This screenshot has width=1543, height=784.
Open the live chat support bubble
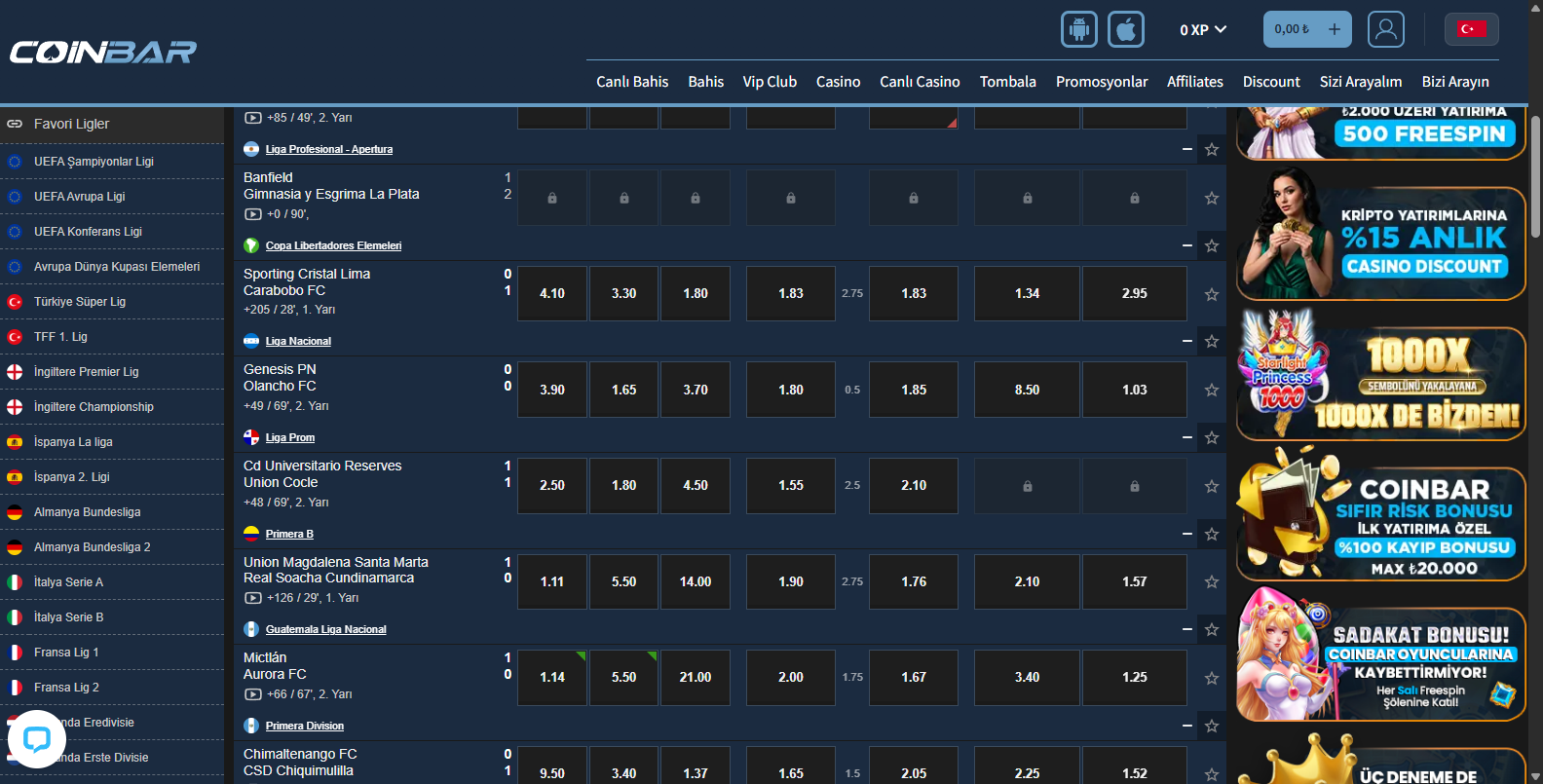tap(37, 739)
